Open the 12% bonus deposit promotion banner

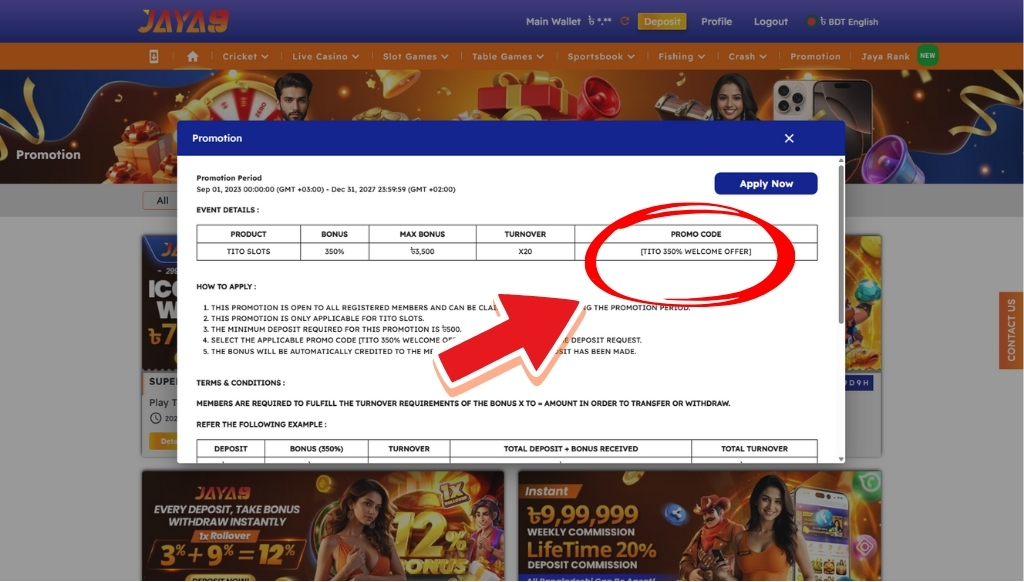(x=323, y=526)
